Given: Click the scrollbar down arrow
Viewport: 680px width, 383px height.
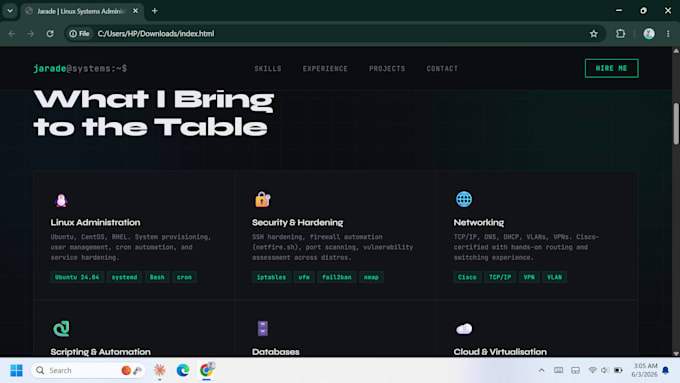Looking at the screenshot, I should (x=676, y=353).
